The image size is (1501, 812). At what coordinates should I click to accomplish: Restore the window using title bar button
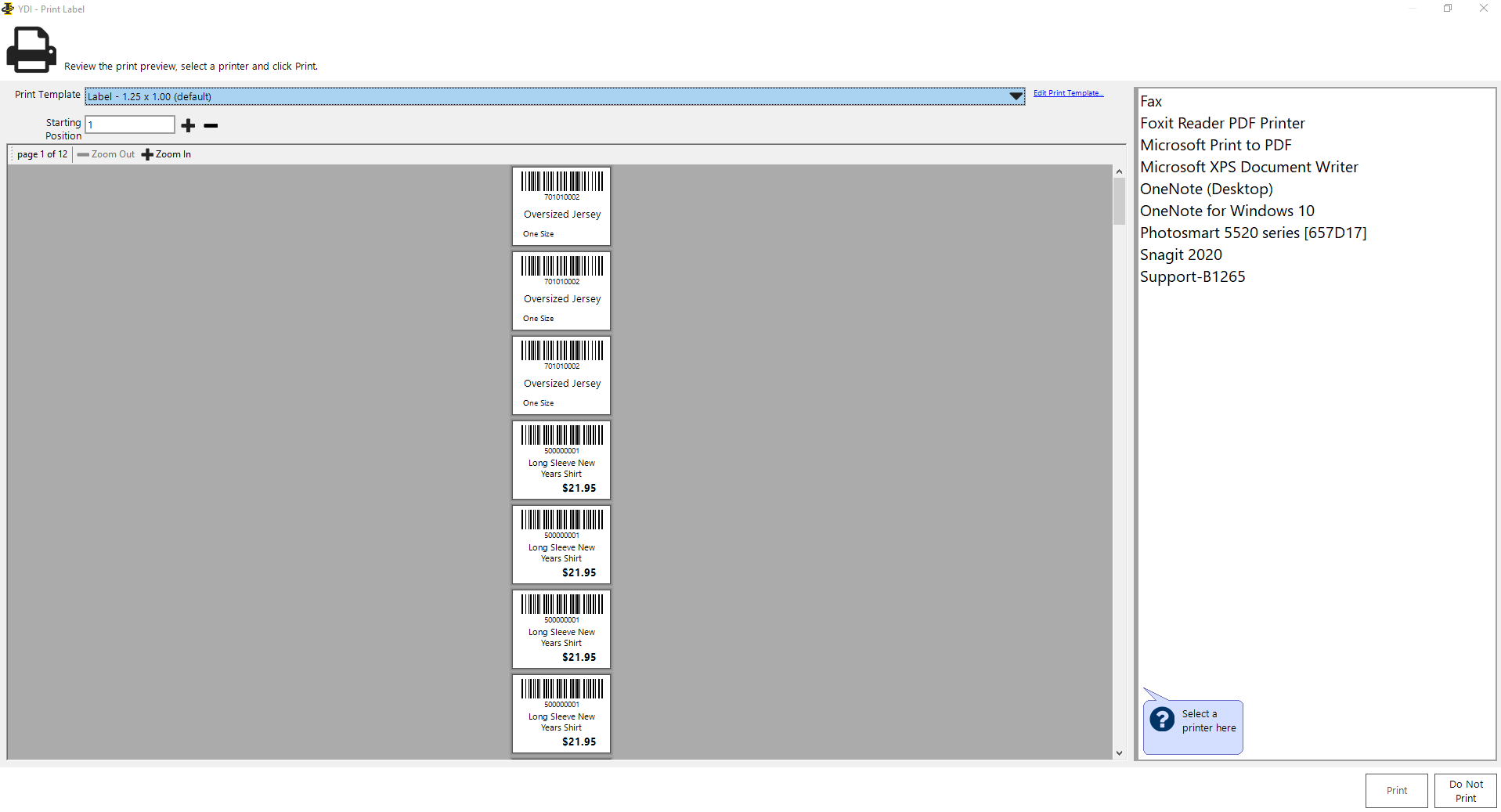click(x=1448, y=9)
